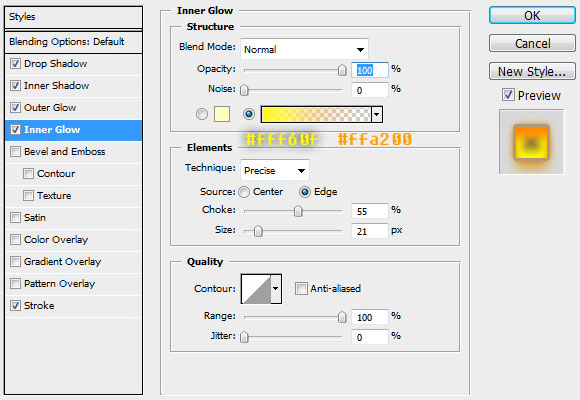Click the Opacity slider handle

coord(342,70)
